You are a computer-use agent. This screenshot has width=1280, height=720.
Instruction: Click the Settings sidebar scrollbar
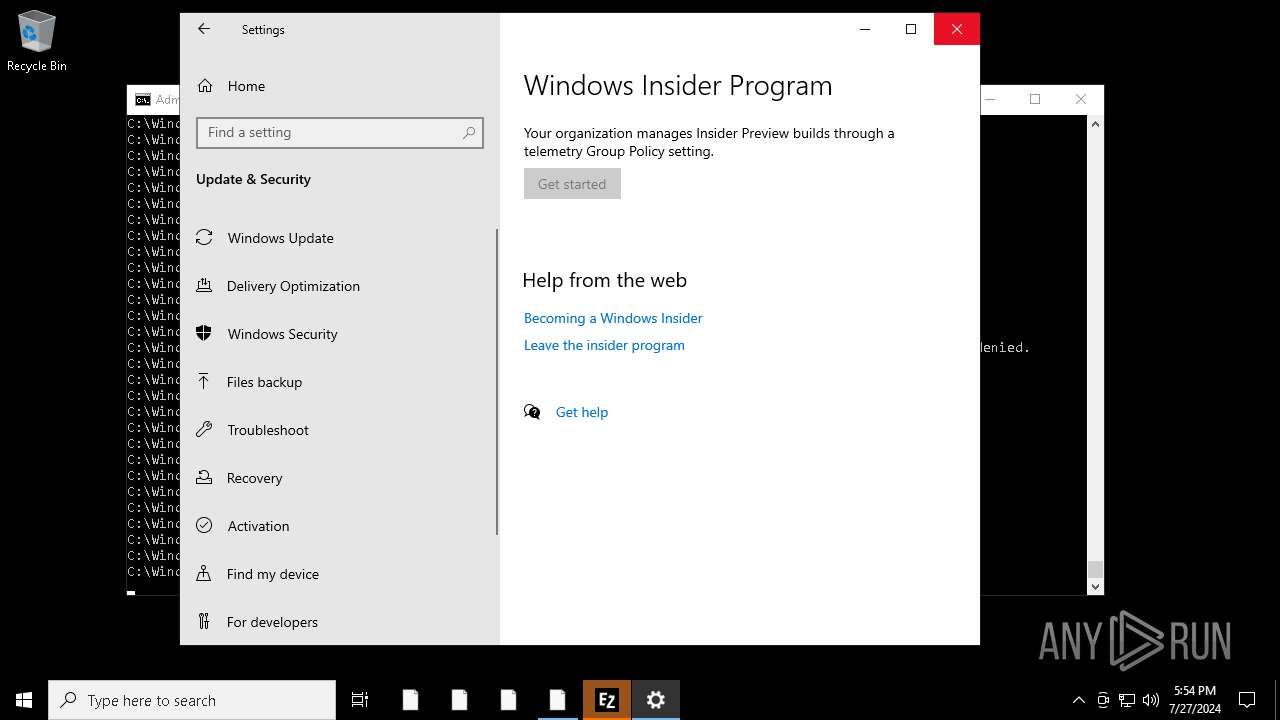497,382
